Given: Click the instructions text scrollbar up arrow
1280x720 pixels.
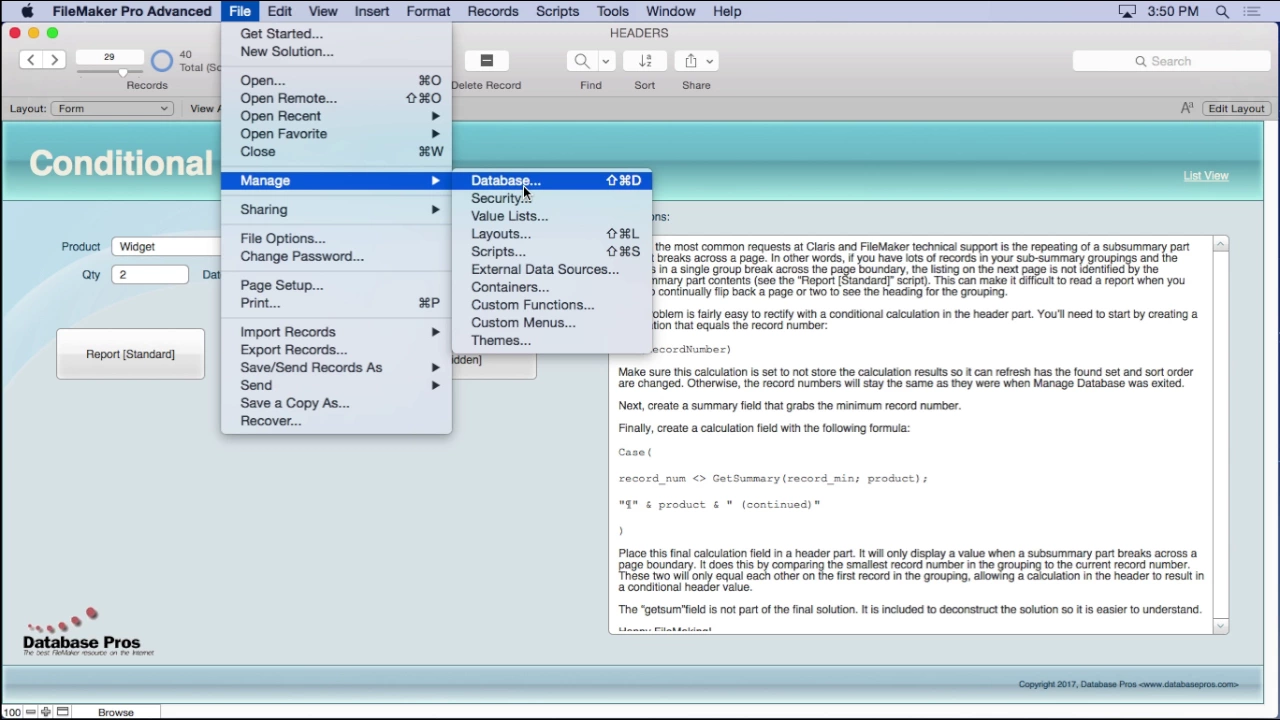Looking at the screenshot, I should 1220,245.
